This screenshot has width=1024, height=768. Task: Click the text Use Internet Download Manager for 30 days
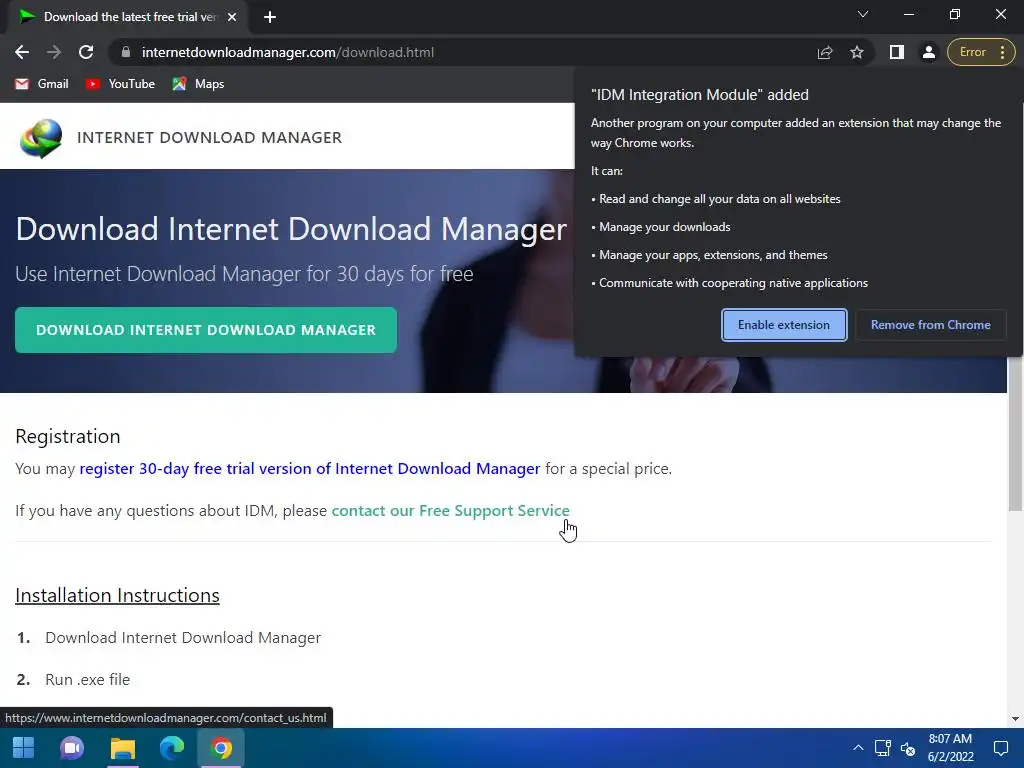click(x=244, y=274)
